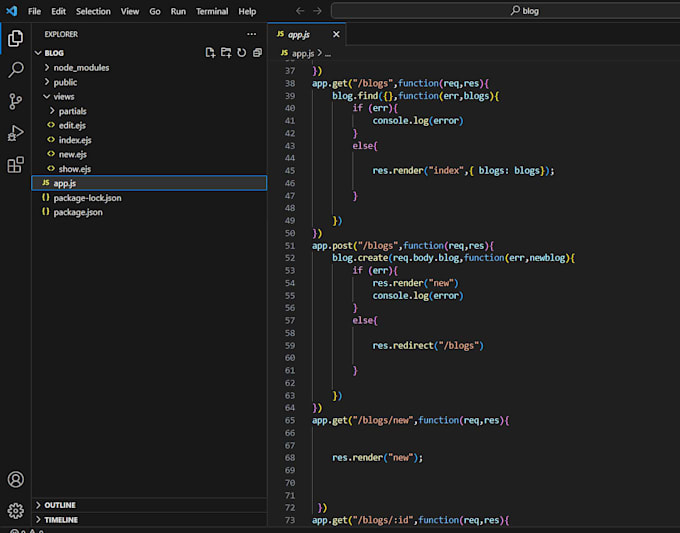Screen dimensions: 680x533
Task: Collapse all folders in Explorer
Action: (257, 53)
